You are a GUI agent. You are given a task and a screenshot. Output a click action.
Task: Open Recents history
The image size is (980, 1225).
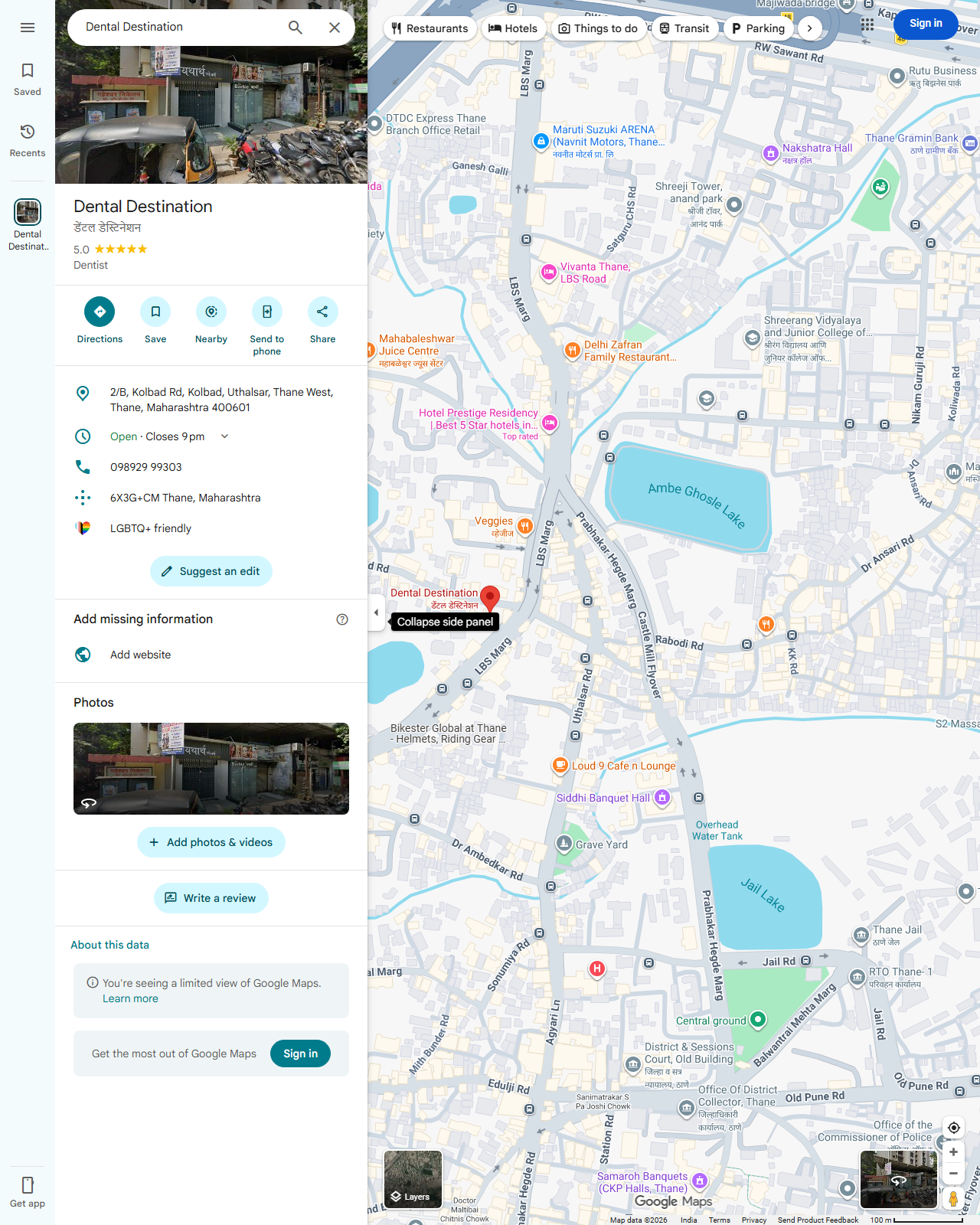coord(28,141)
